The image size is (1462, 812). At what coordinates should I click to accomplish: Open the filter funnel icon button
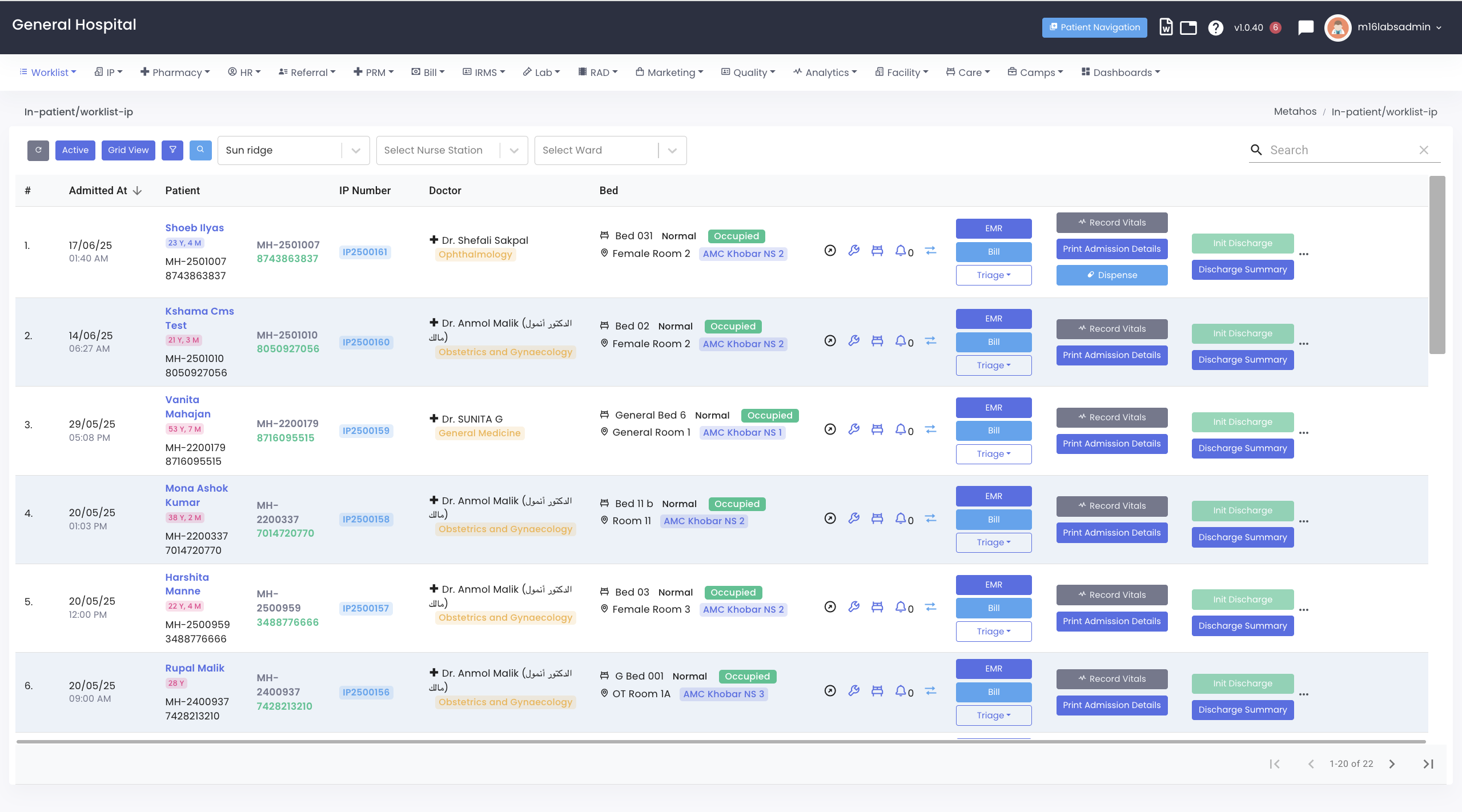(172, 150)
